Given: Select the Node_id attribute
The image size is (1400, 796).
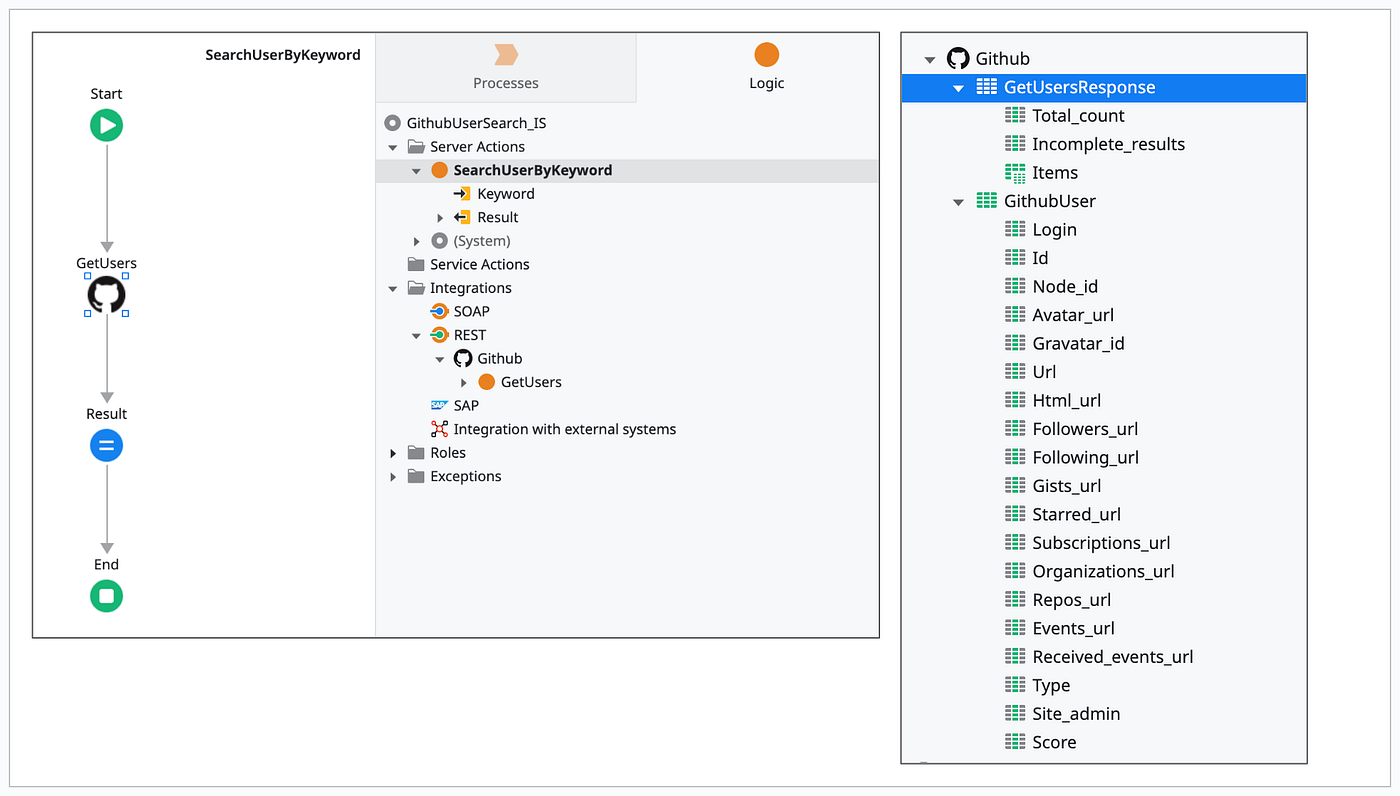Looking at the screenshot, I should click(x=1065, y=287).
